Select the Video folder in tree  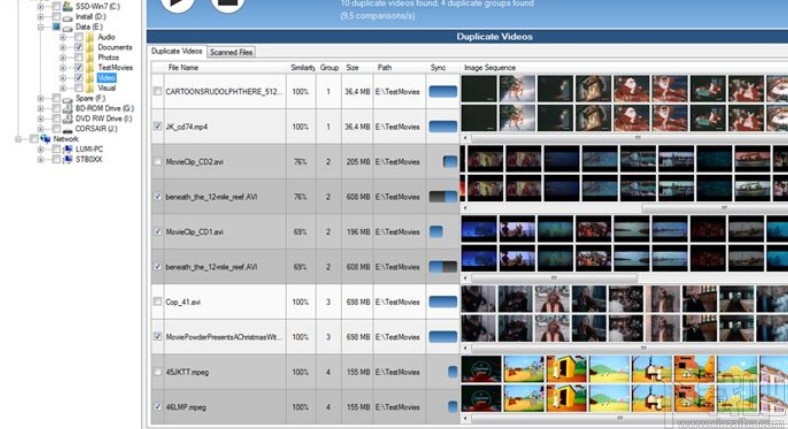(x=106, y=78)
